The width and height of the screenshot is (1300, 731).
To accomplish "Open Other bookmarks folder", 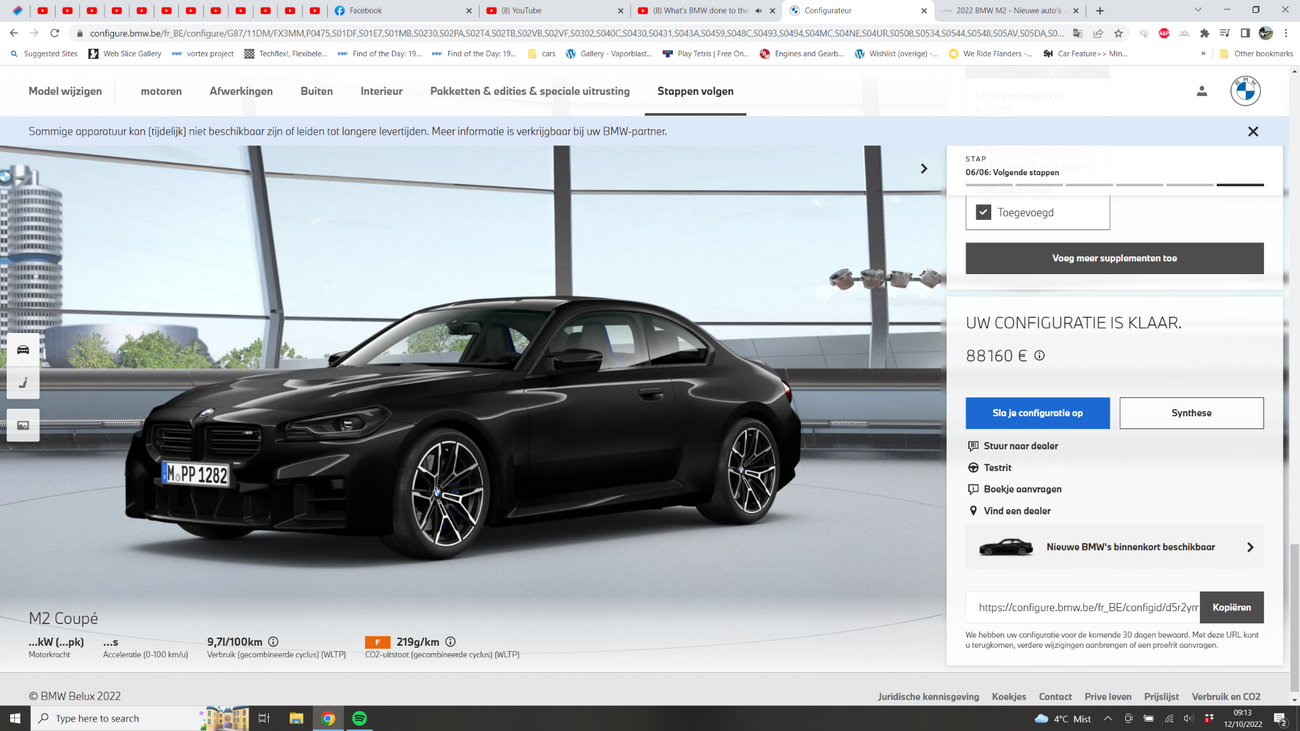I will pos(1255,54).
